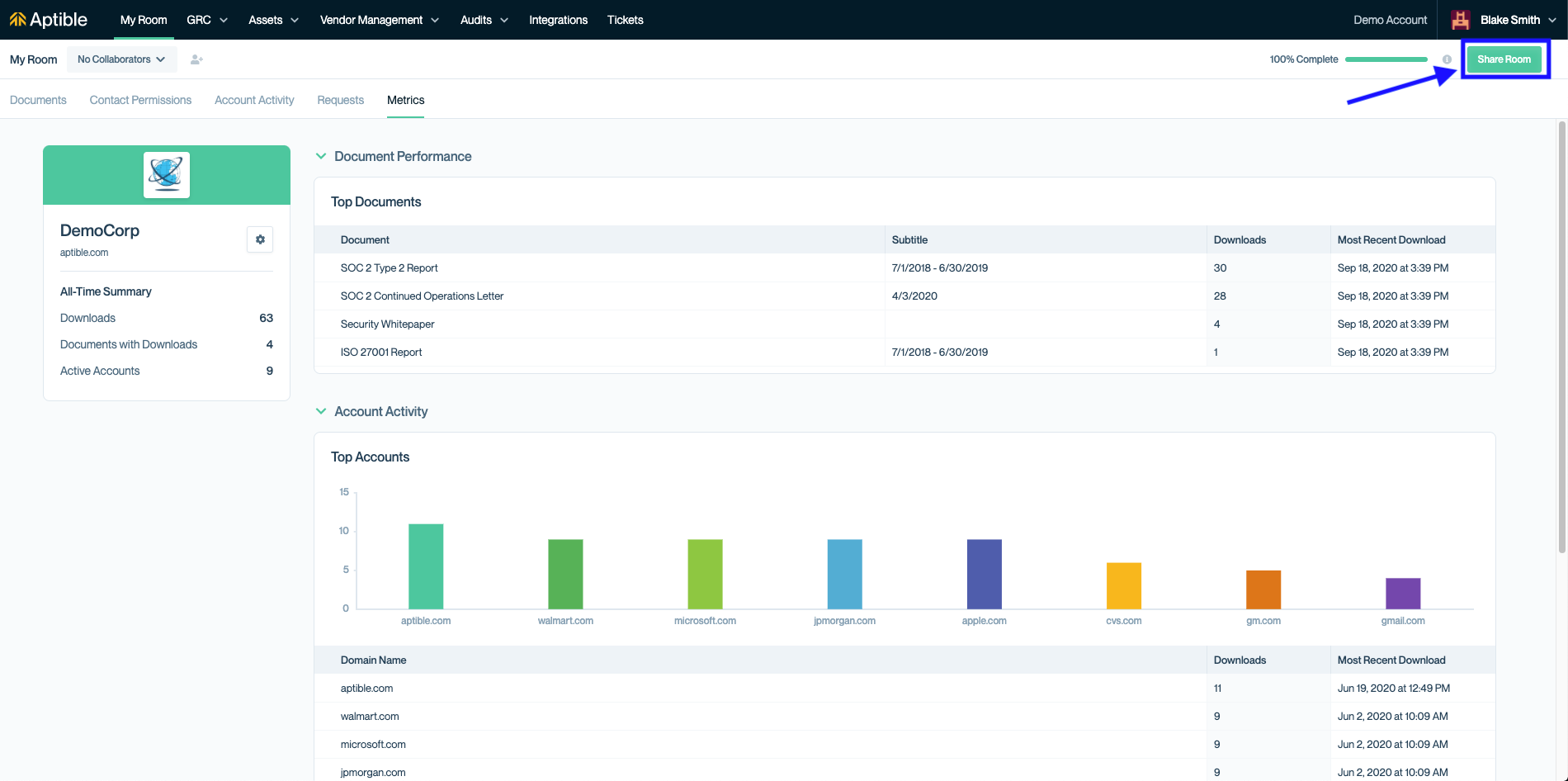Click Downloads header in Top Accounts table
The height and width of the screenshot is (781, 1568).
pos(1240,660)
